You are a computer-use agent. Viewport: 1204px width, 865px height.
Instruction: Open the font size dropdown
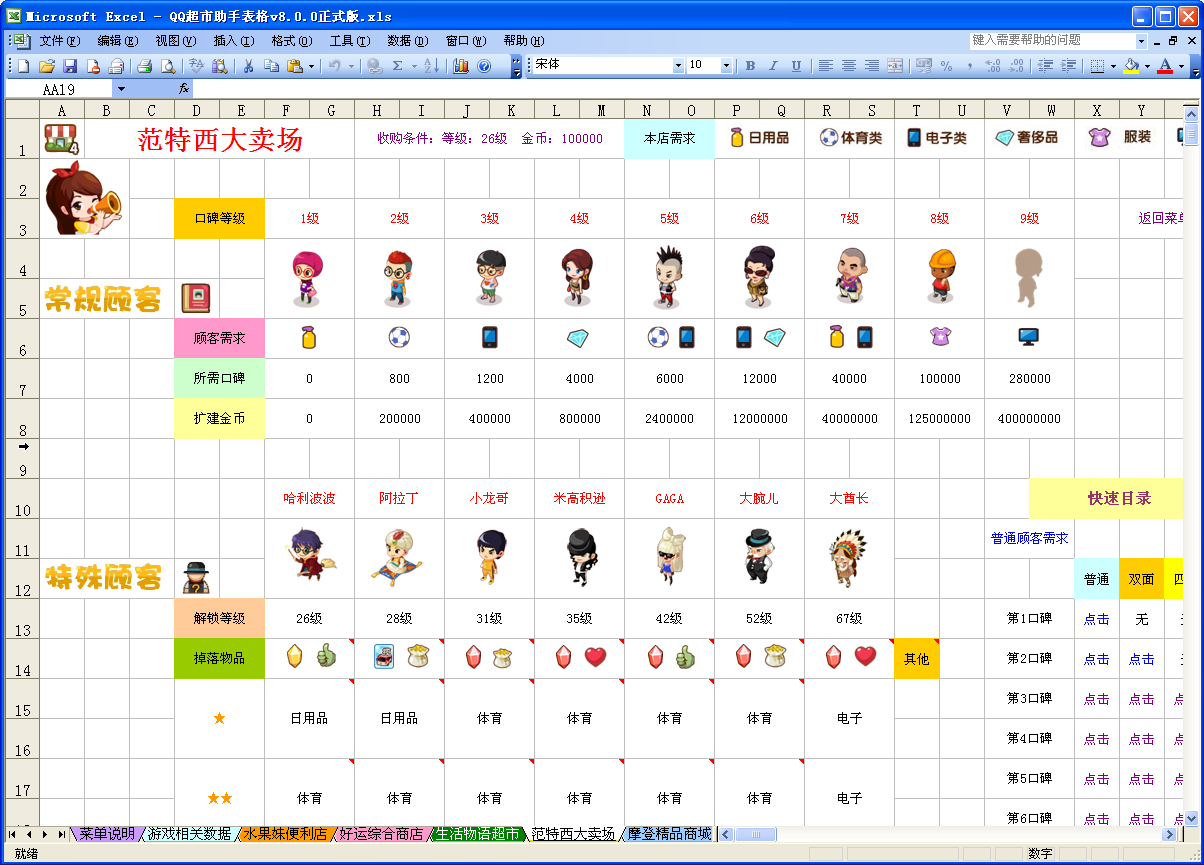pyautogui.click(x=726, y=66)
